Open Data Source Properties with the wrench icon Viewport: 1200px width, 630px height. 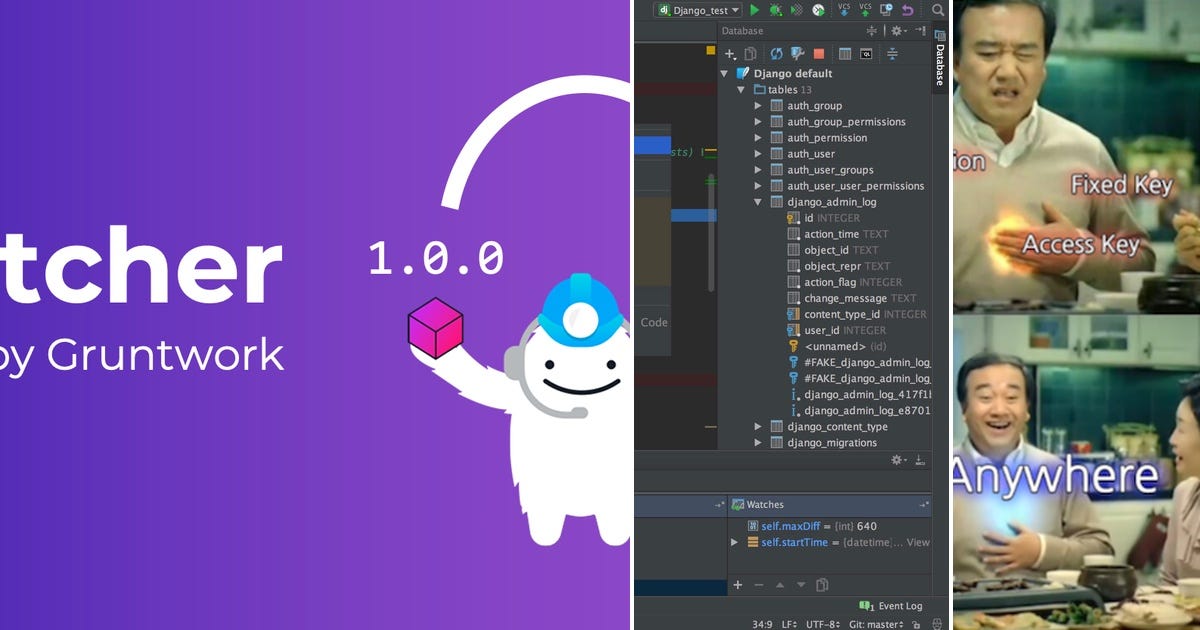[x=797, y=53]
